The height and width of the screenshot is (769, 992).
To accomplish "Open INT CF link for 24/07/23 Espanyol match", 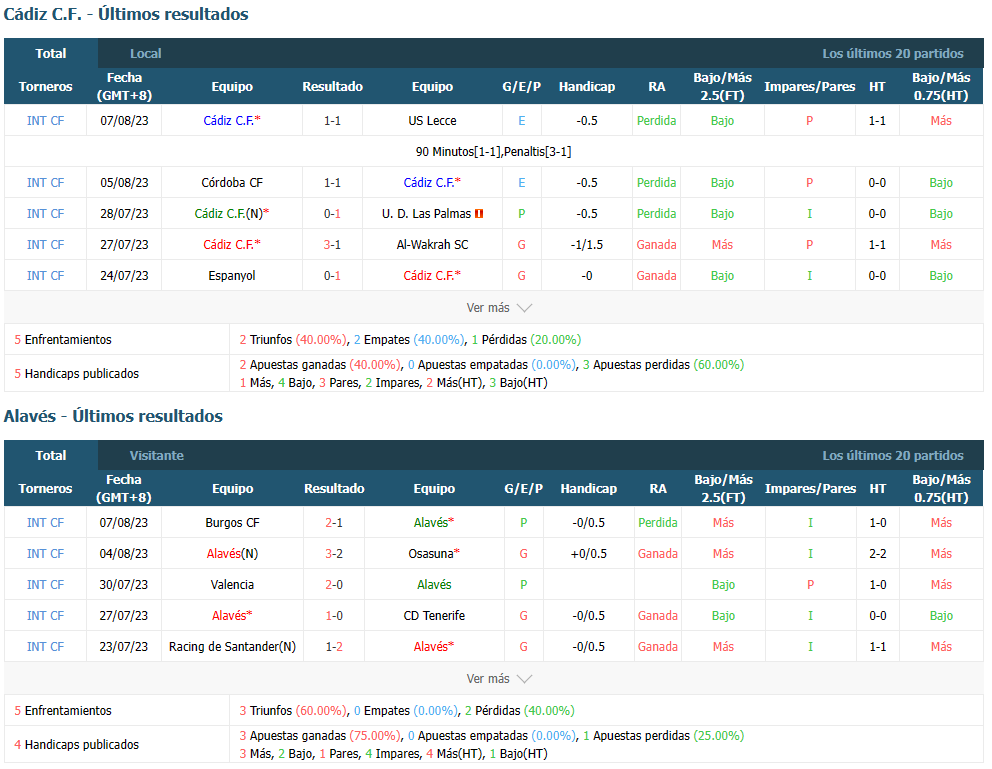I will [x=46, y=276].
